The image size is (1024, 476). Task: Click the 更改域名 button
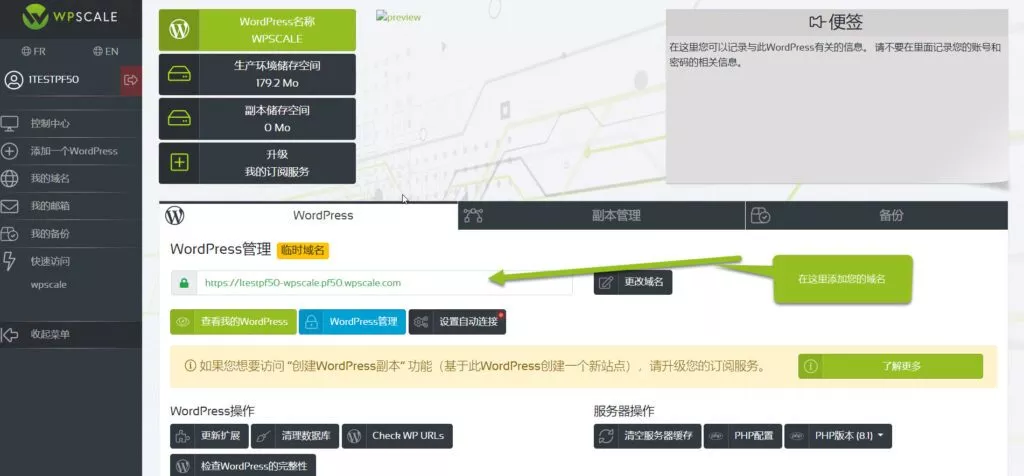[633, 283]
